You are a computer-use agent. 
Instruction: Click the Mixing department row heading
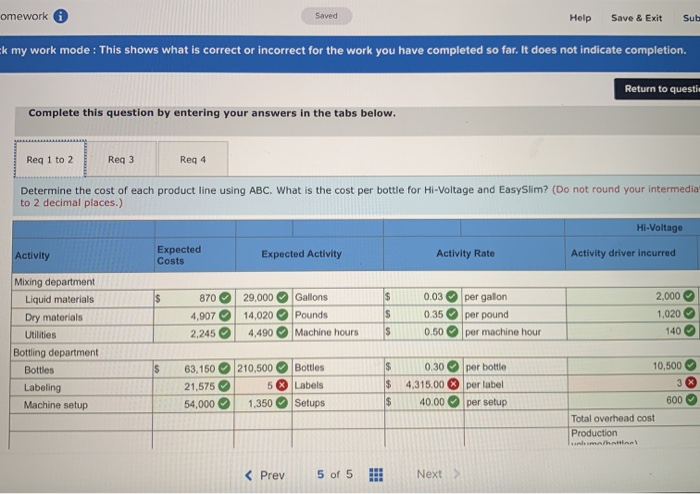[x=54, y=282]
